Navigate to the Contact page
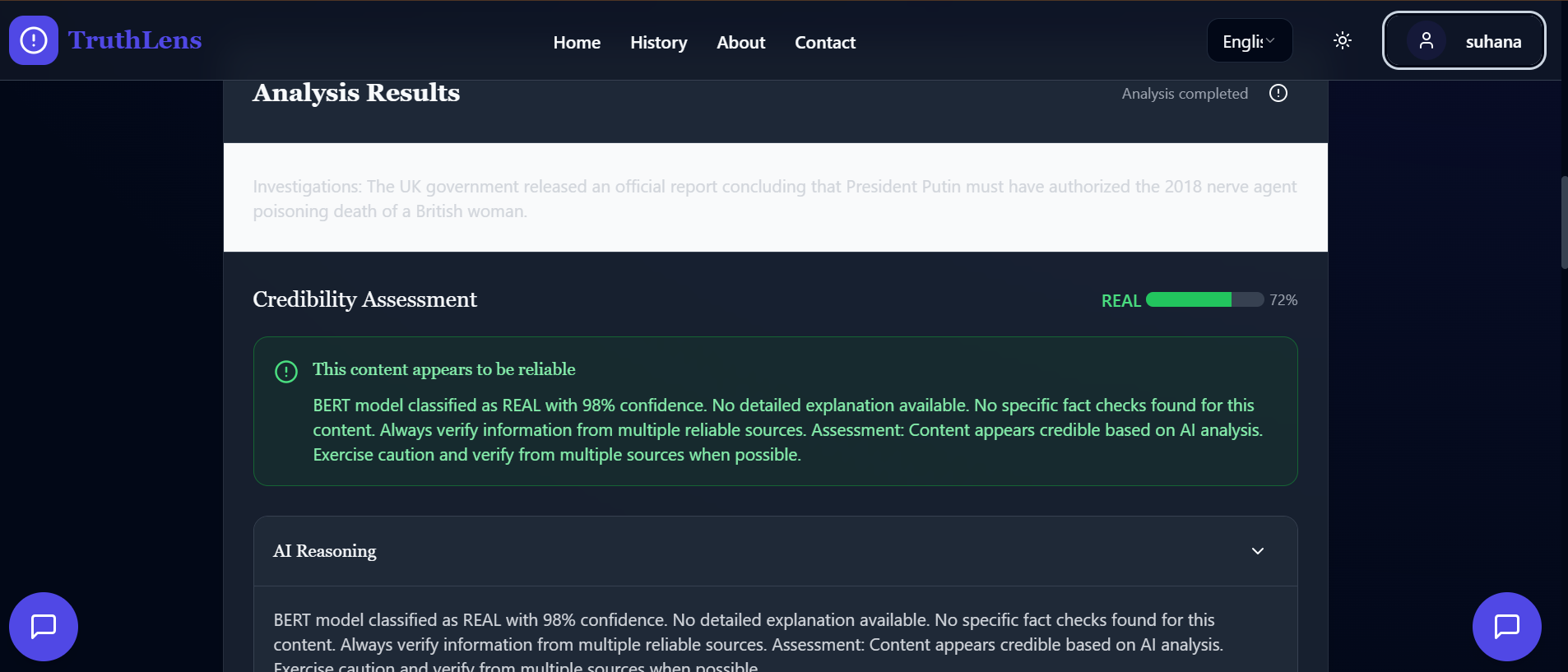This screenshot has height=672, width=1568. click(x=825, y=43)
